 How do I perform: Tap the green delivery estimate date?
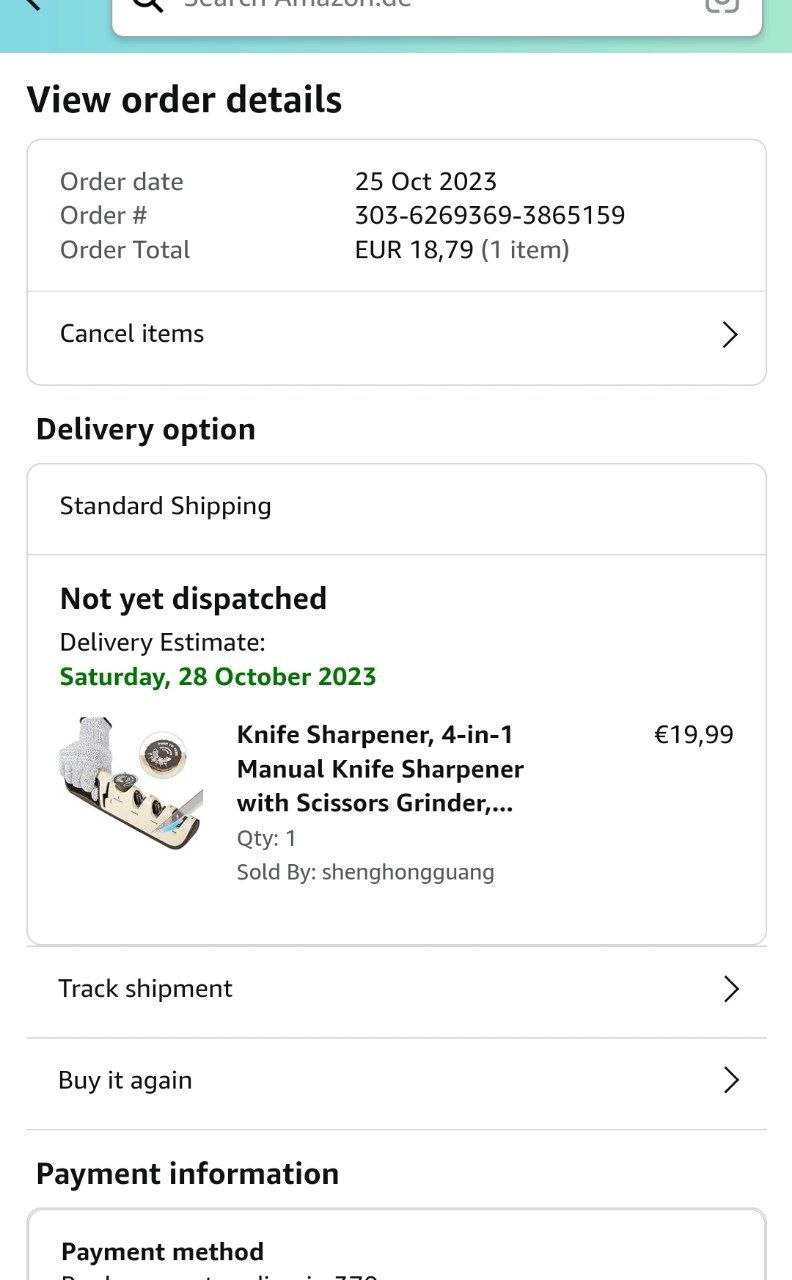(218, 677)
